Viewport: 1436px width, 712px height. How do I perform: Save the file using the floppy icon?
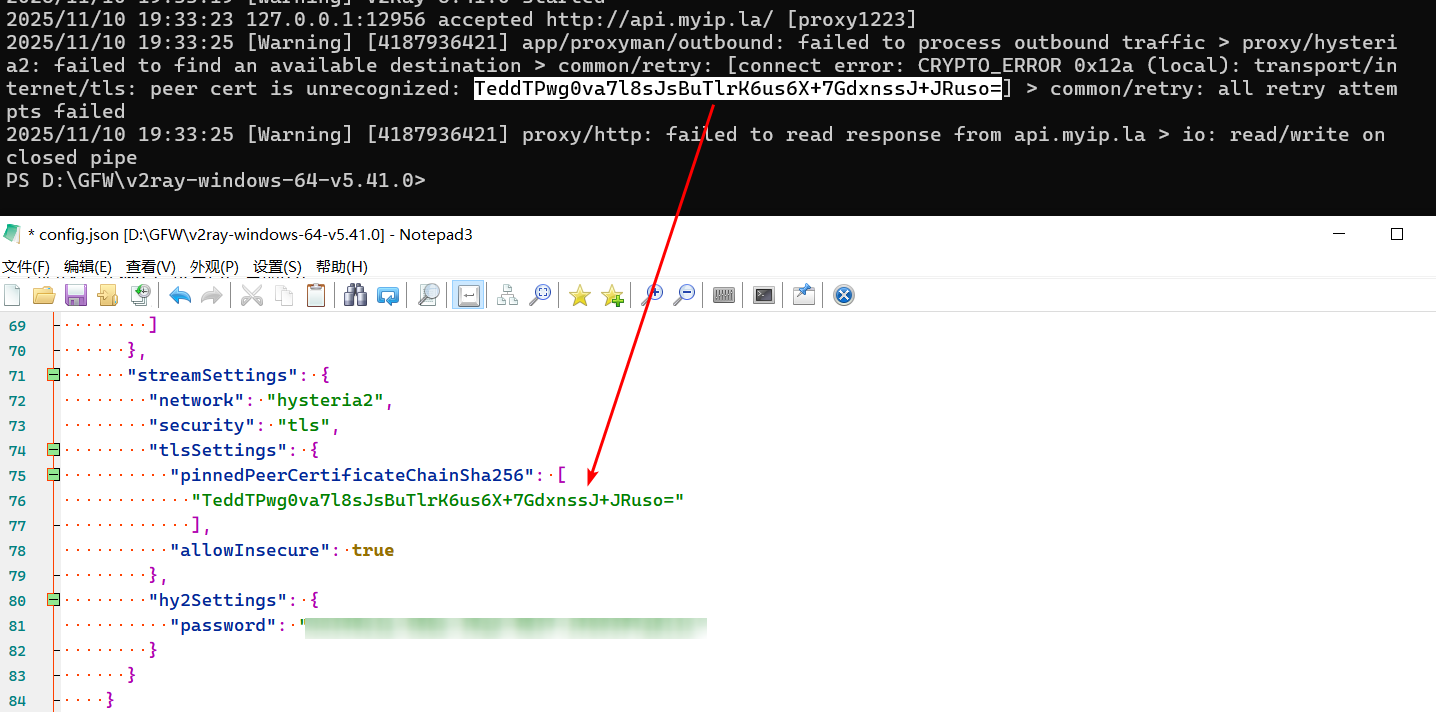(x=76, y=295)
